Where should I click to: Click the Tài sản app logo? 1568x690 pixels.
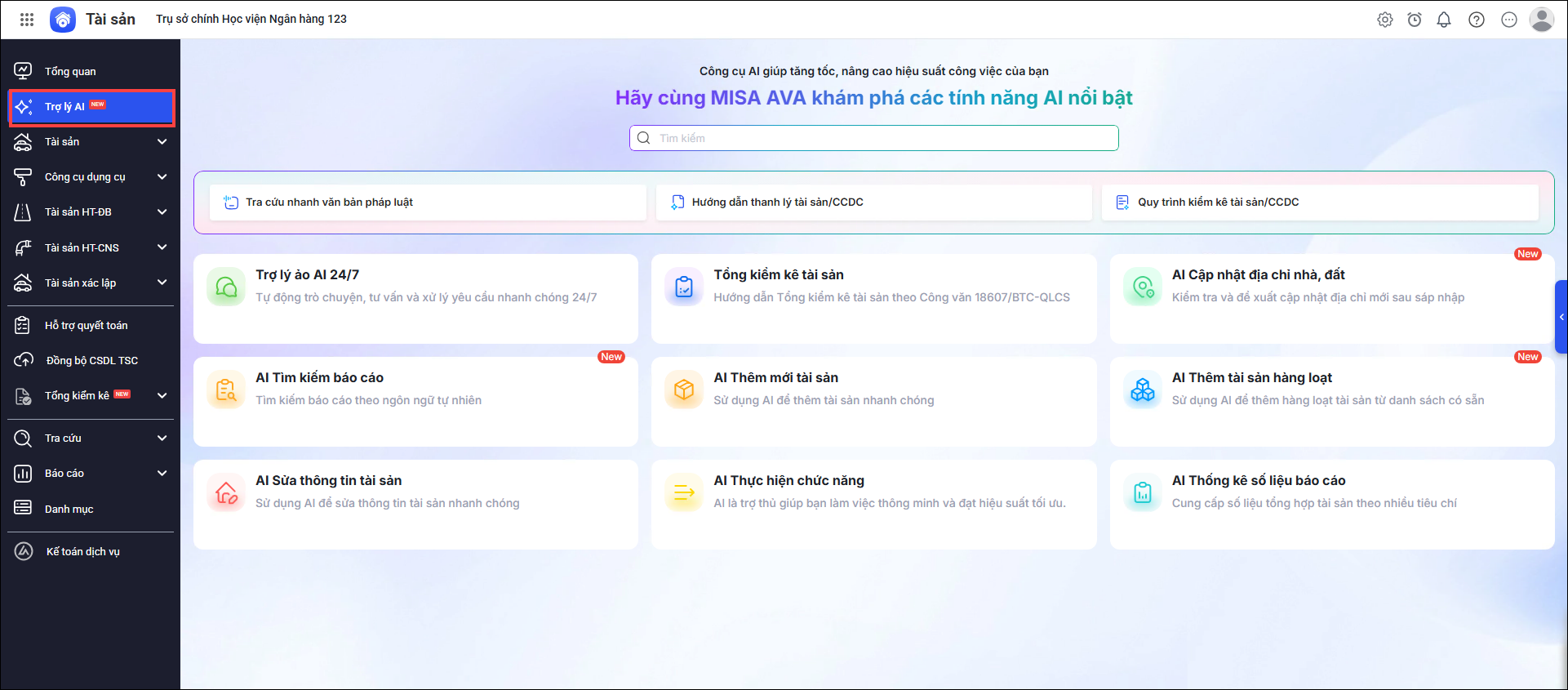click(x=63, y=20)
